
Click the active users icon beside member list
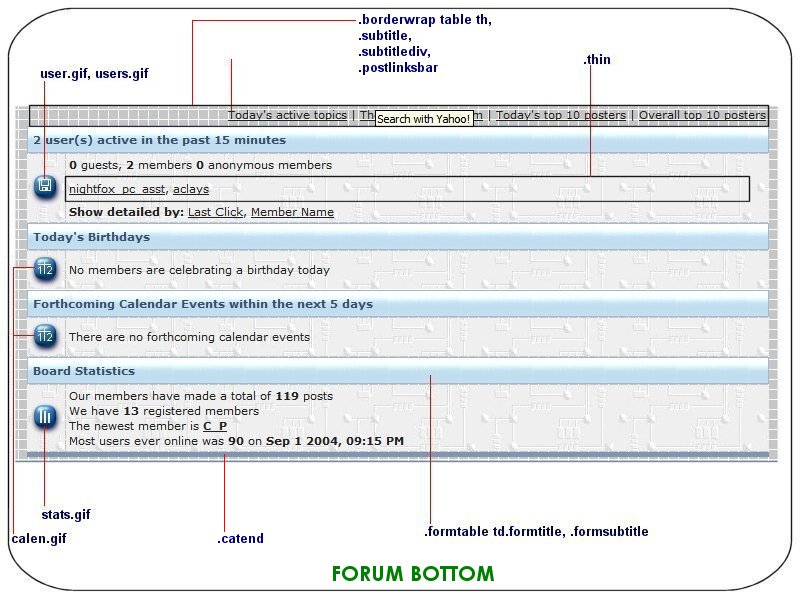coord(44,186)
